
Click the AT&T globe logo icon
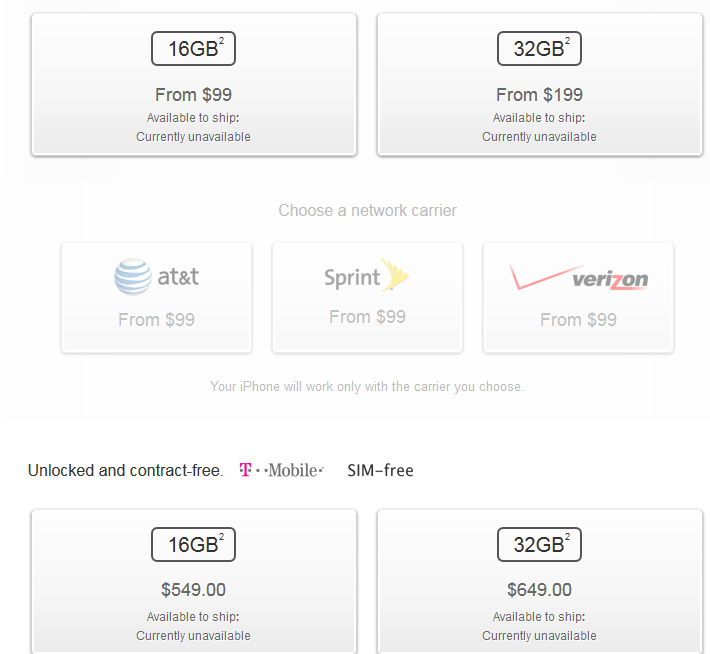pos(133,277)
